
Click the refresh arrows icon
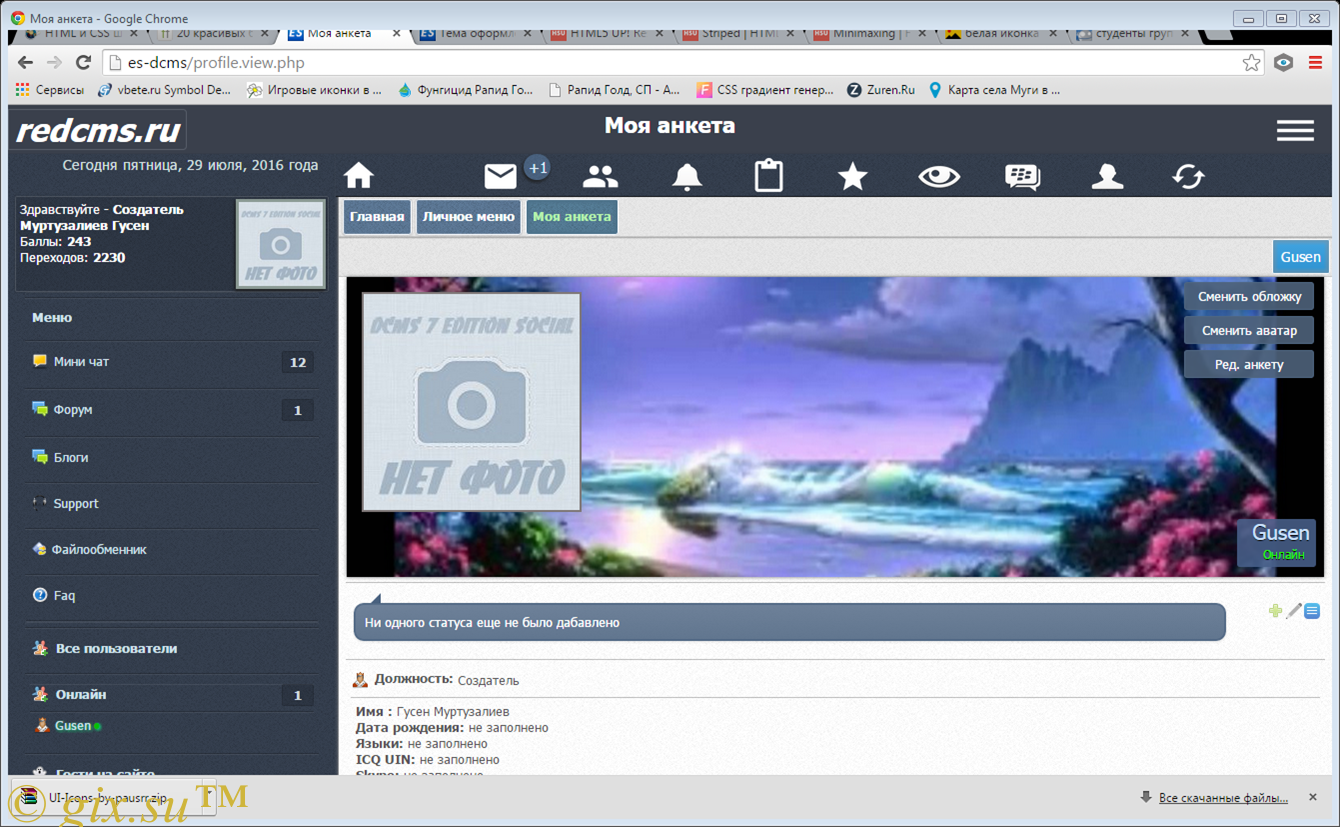coord(1189,177)
